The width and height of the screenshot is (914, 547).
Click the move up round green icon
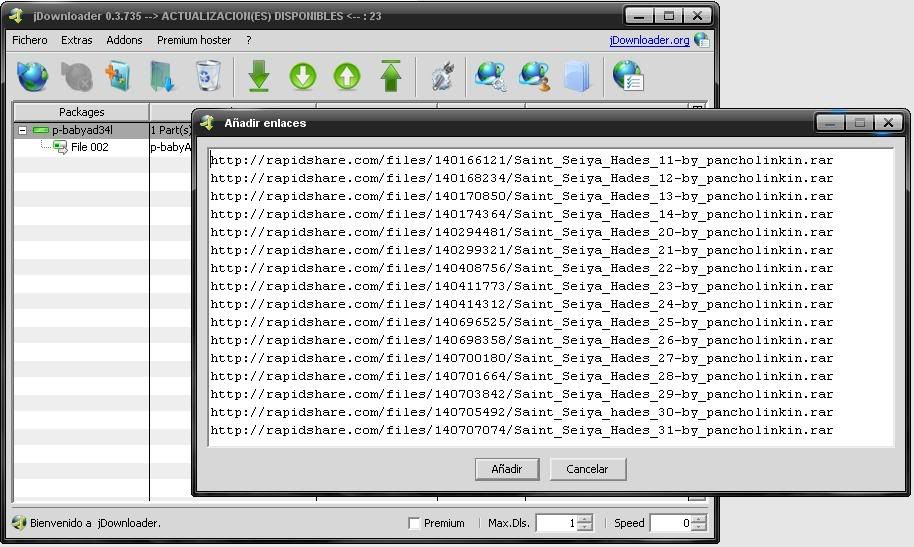coord(347,76)
